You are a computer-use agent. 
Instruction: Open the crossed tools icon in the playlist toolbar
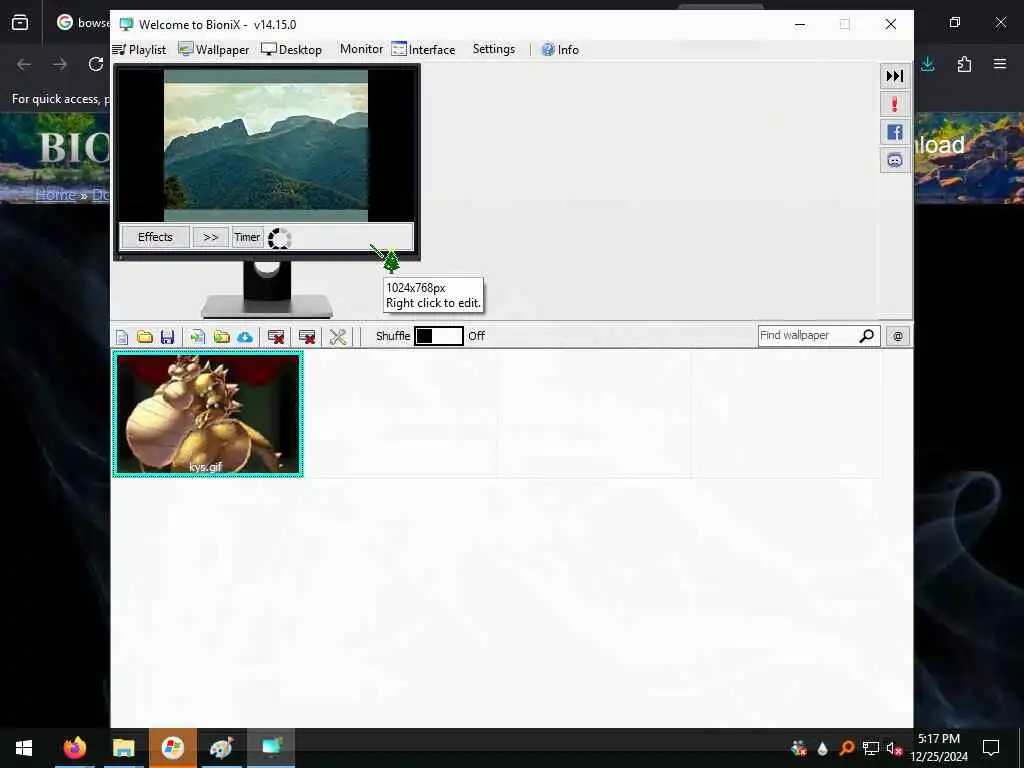point(338,336)
